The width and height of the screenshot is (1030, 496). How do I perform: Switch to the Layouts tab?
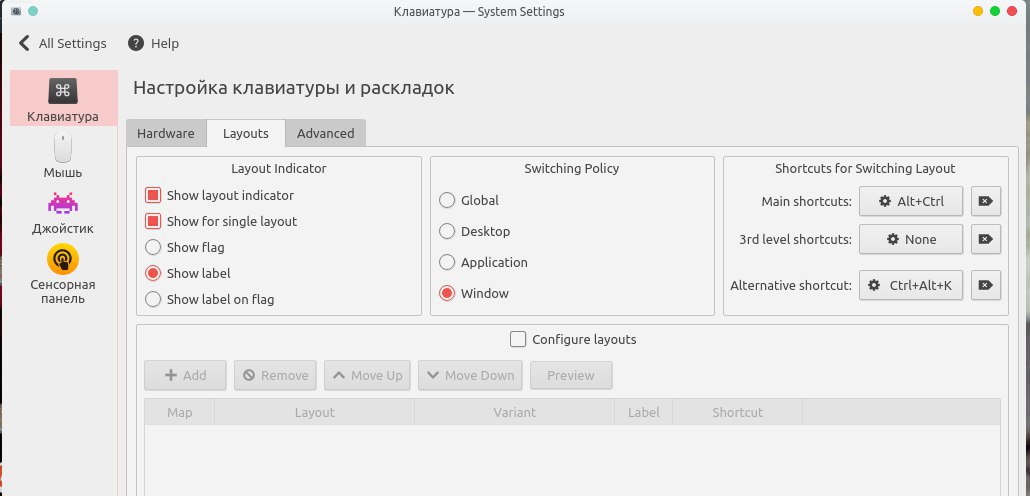coord(246,133)
